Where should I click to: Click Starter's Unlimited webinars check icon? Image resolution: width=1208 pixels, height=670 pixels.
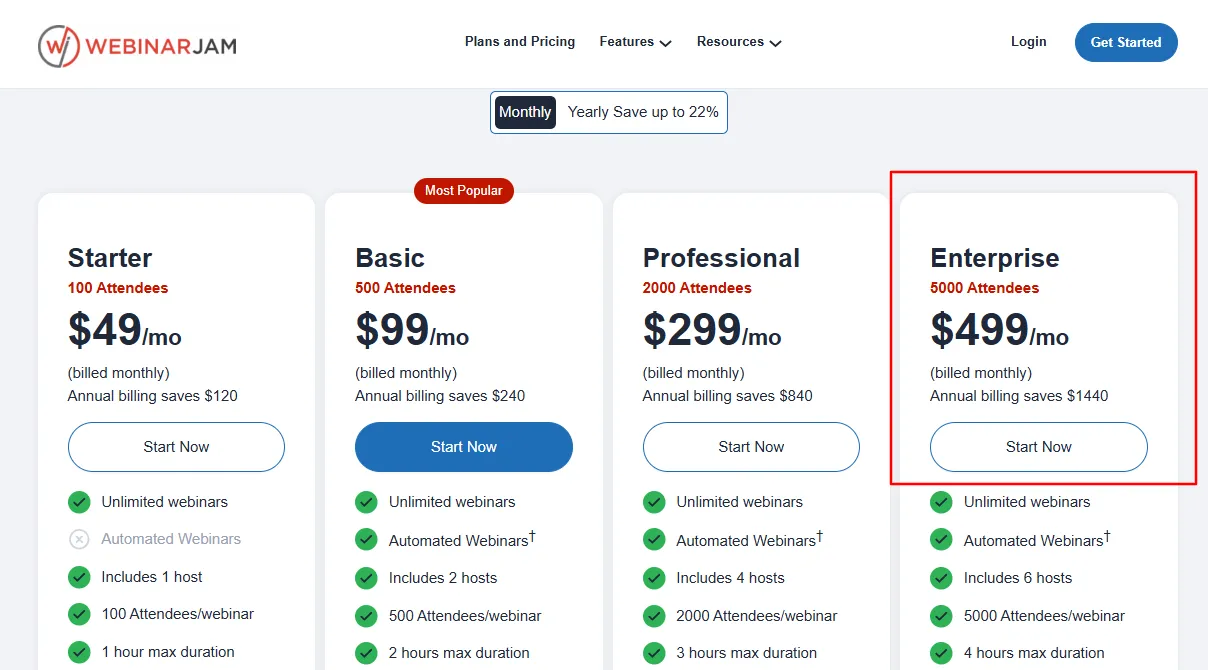[79, 502]
